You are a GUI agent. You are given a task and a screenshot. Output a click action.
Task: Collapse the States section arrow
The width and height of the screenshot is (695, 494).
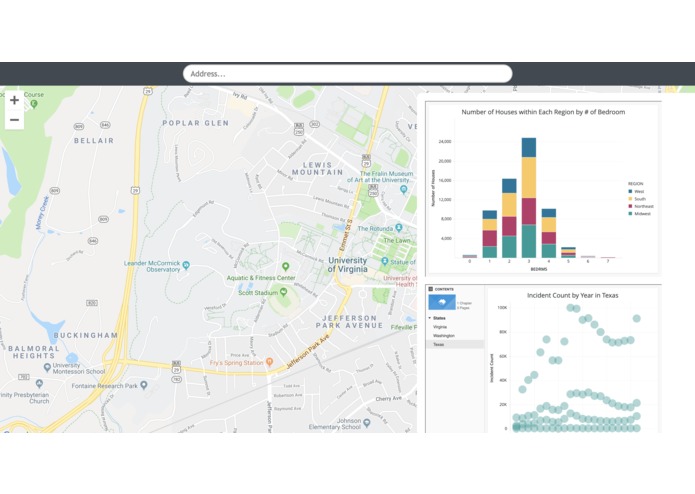pos(429,318)
